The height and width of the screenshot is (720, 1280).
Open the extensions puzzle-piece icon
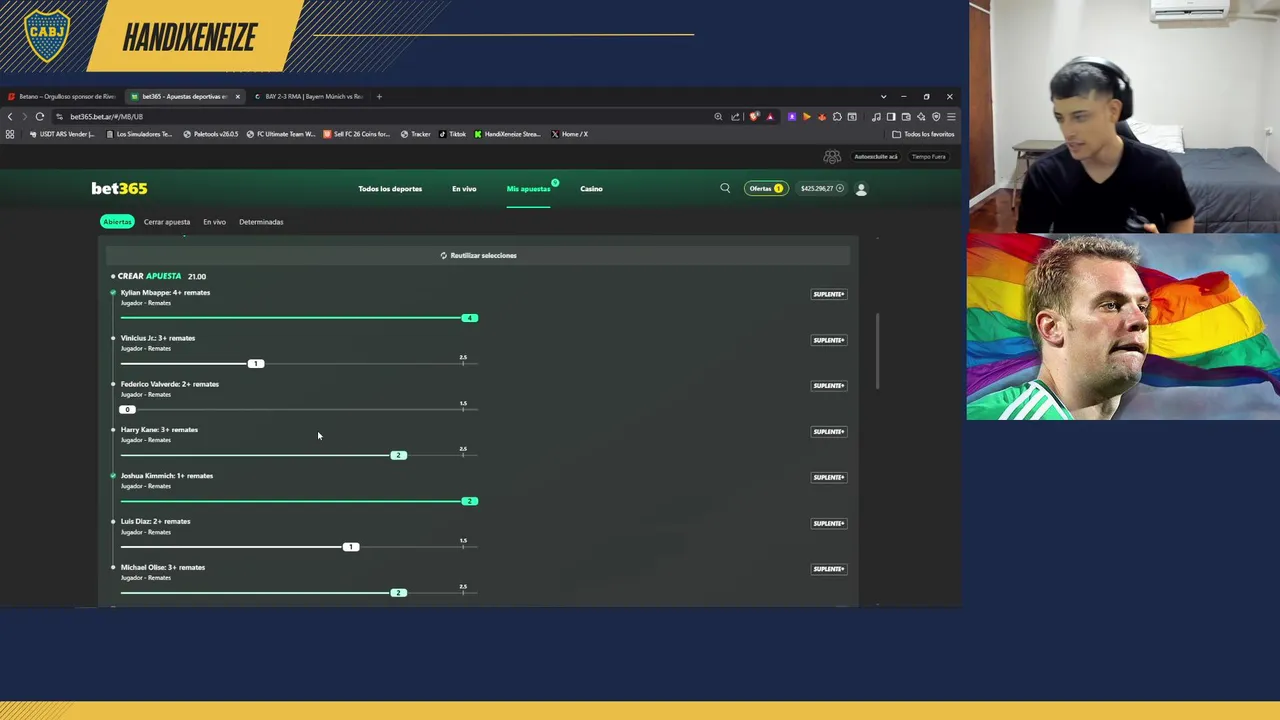(837, 117)
